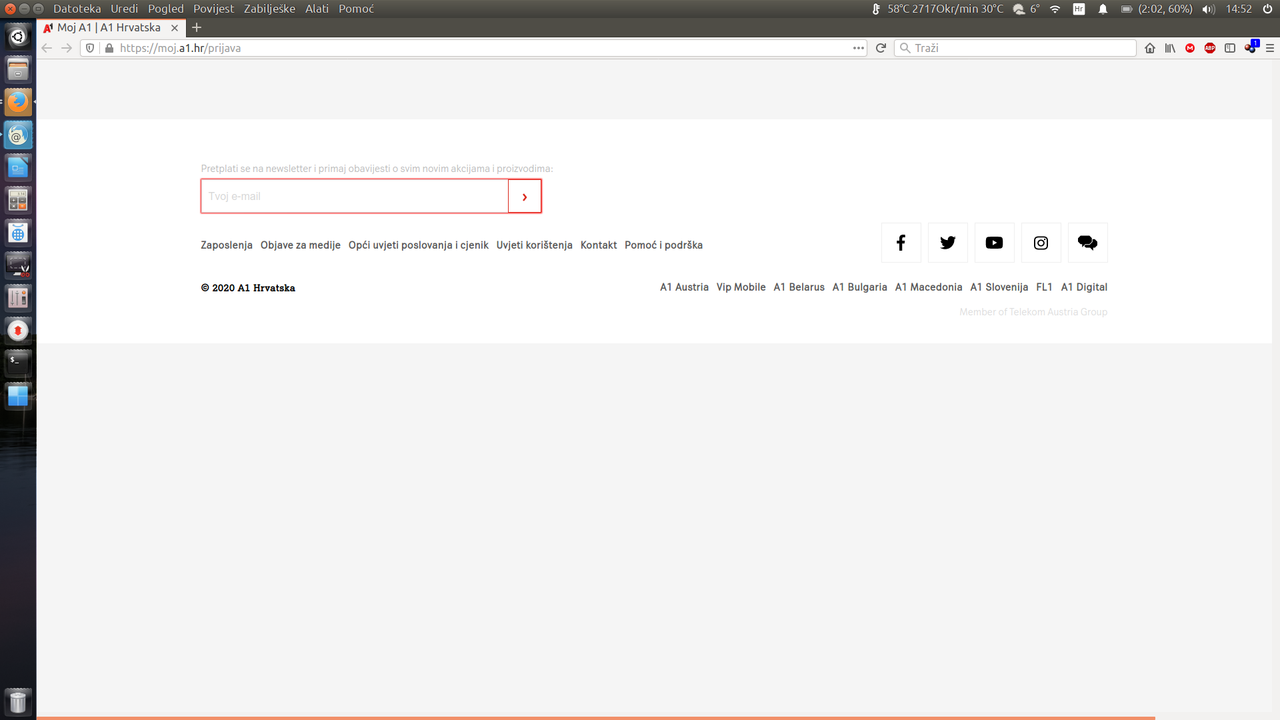Open the battery status indicator
The width and height of the screenshot is (1280, 720).
click(x=1156, y=9)
